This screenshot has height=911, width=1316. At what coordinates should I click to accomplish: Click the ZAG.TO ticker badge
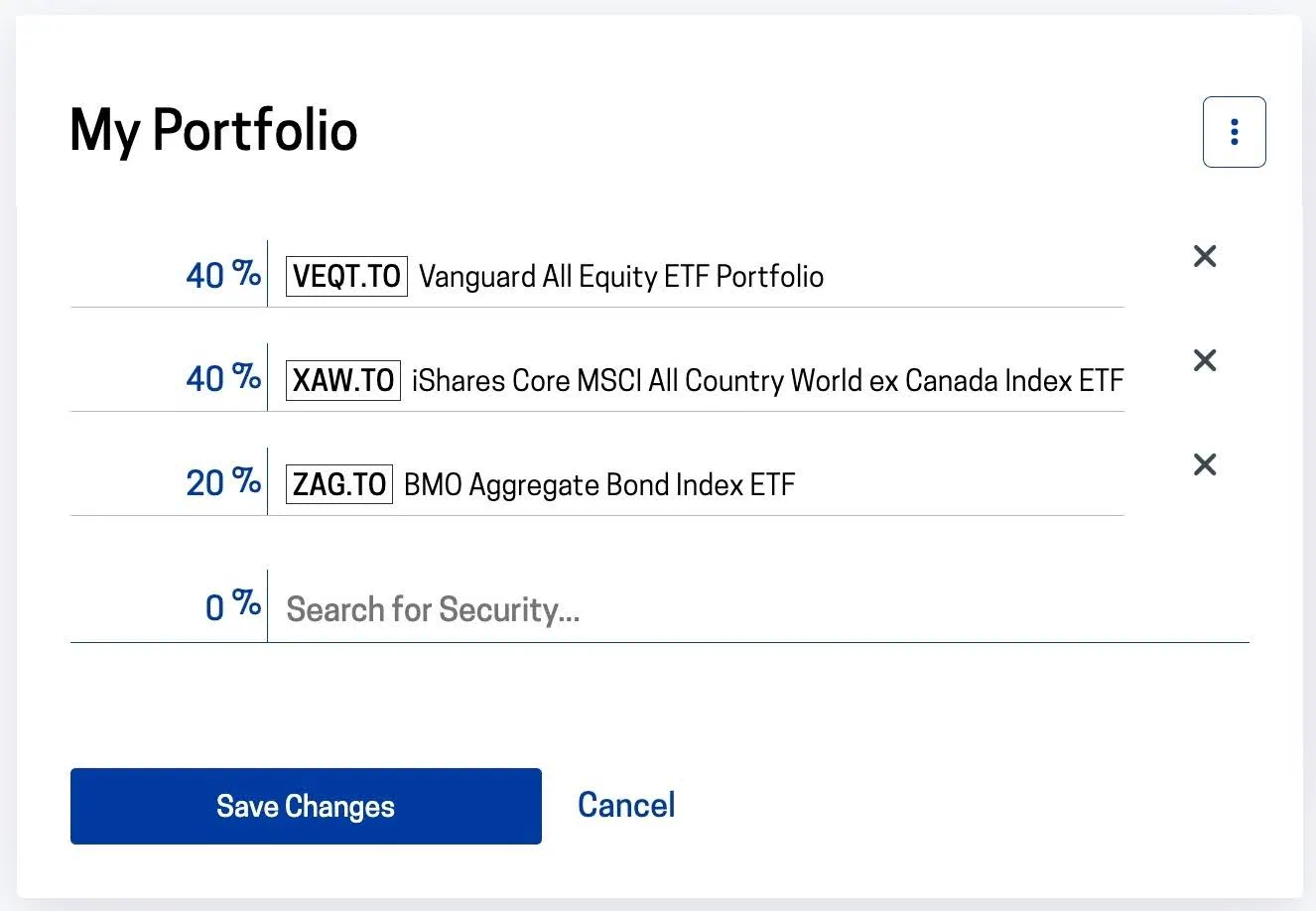coord(339,484)
